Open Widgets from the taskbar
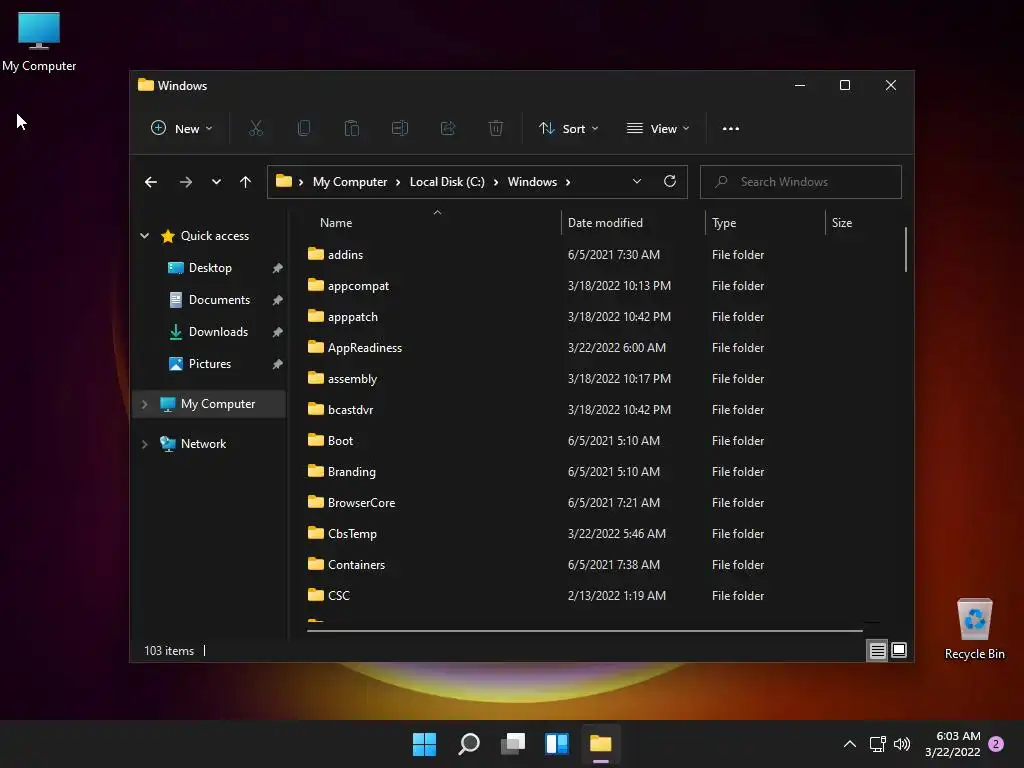 tap(557, 744)
